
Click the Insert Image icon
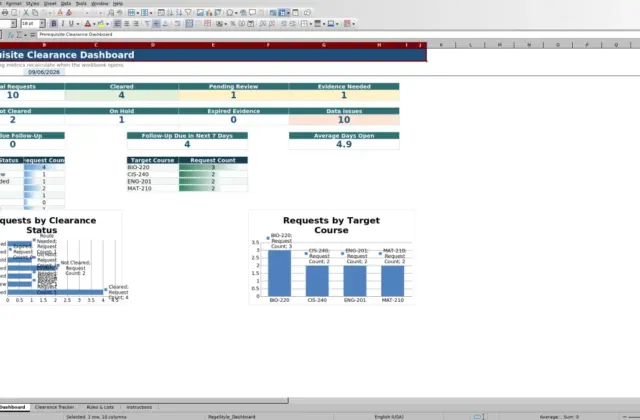tap(200, 13)
